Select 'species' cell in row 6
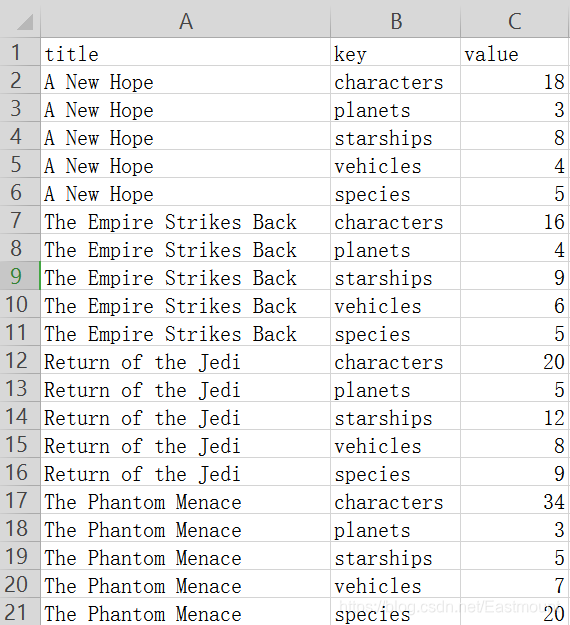Viewport: 570px width, 625px height. [395, 192]
